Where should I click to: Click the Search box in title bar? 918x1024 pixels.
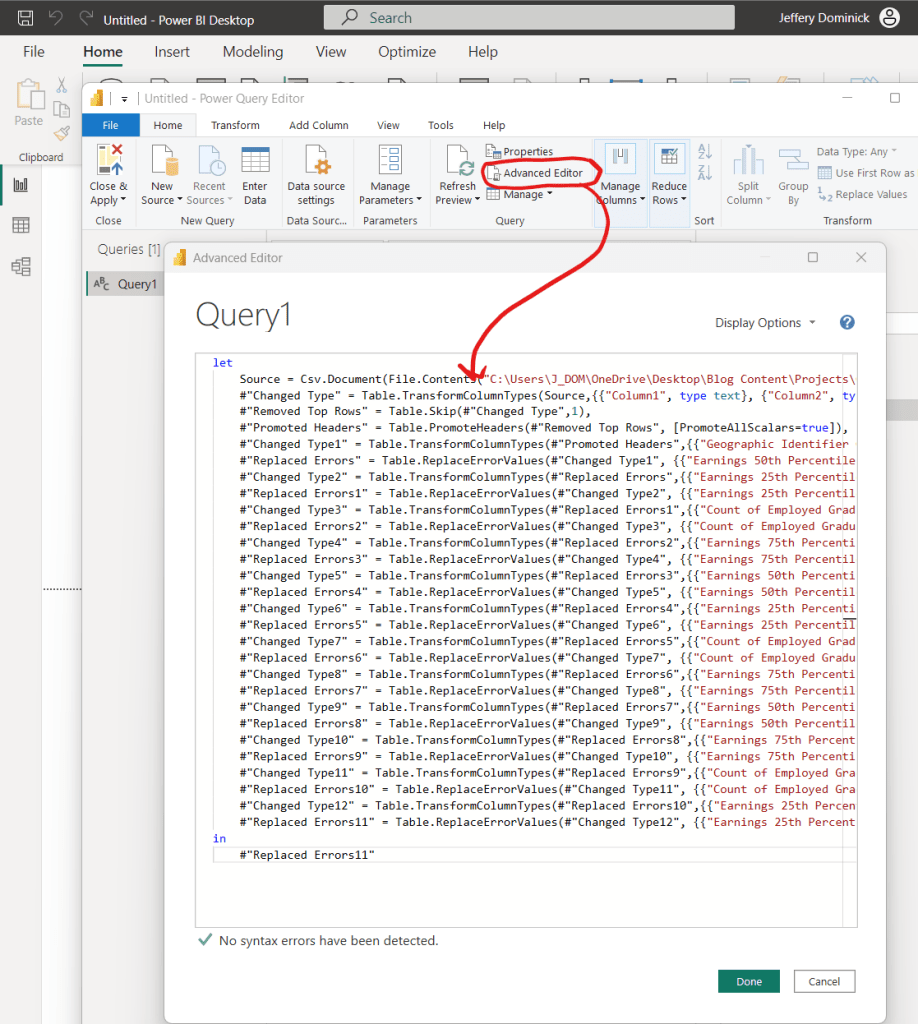(528, 18)
